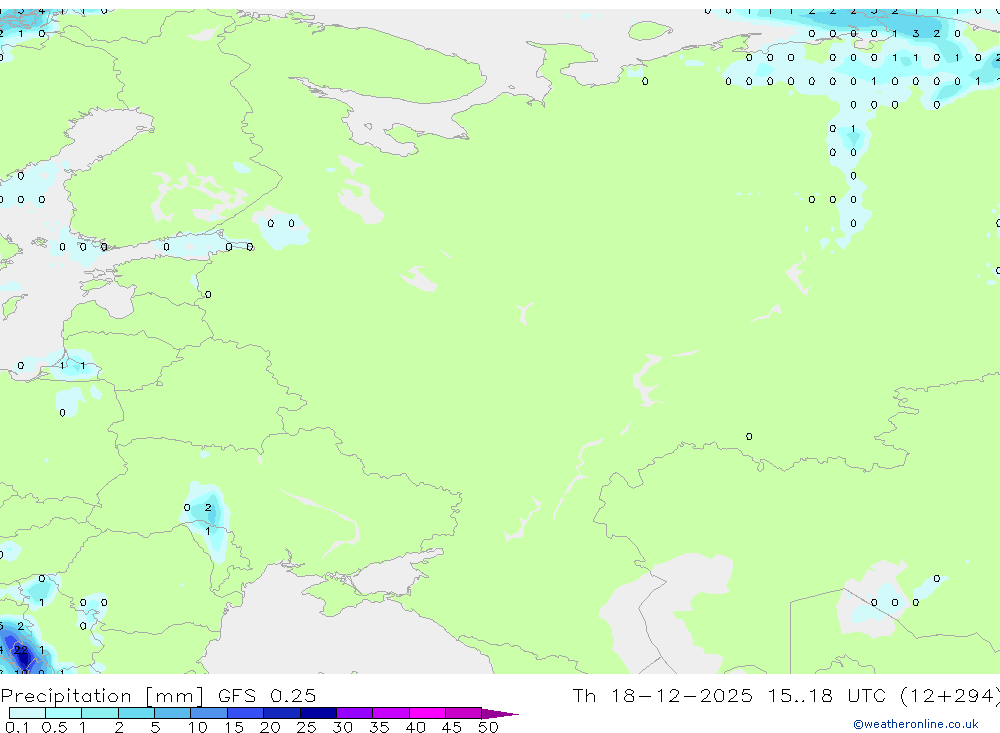The image size is (1000, 733).
Task: Click legend label '10'
Action: pyautogui.click(x=198, y=727)
